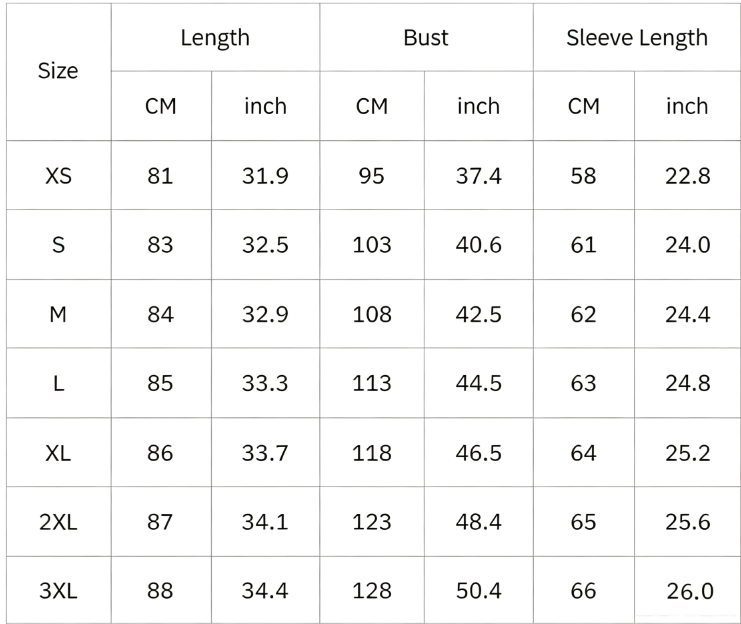Click the Size header cell

point(58,71)
